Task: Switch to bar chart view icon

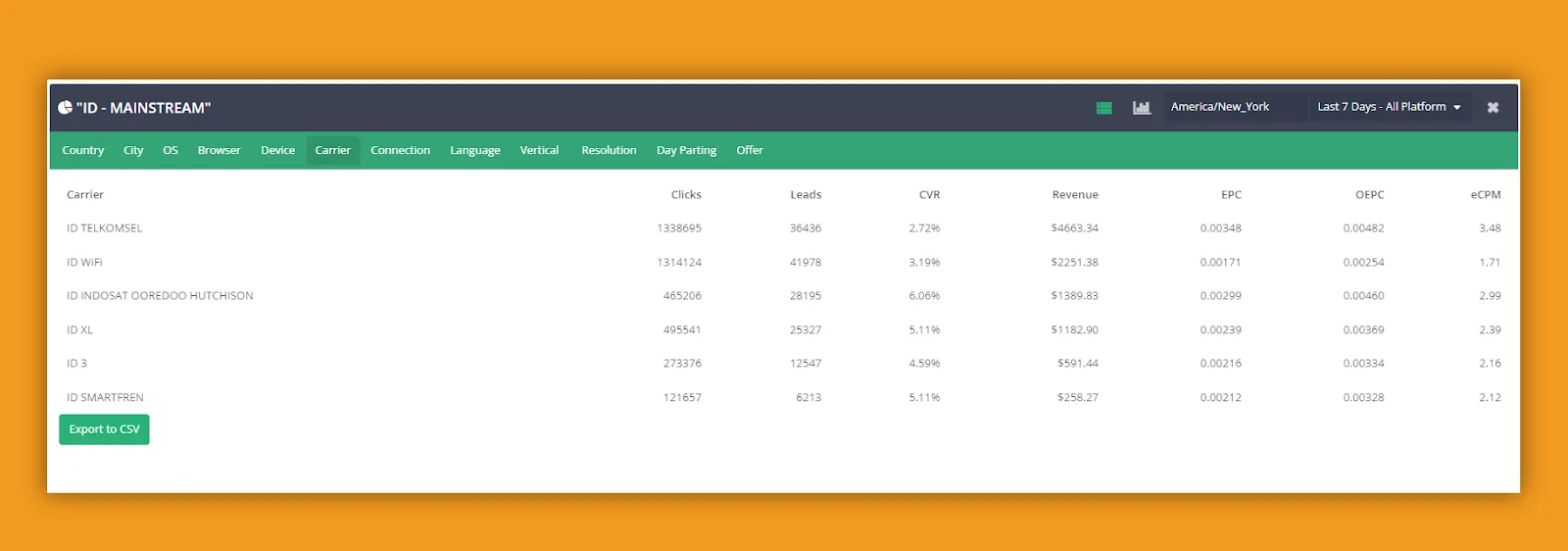Action: tap(1141, 108)
